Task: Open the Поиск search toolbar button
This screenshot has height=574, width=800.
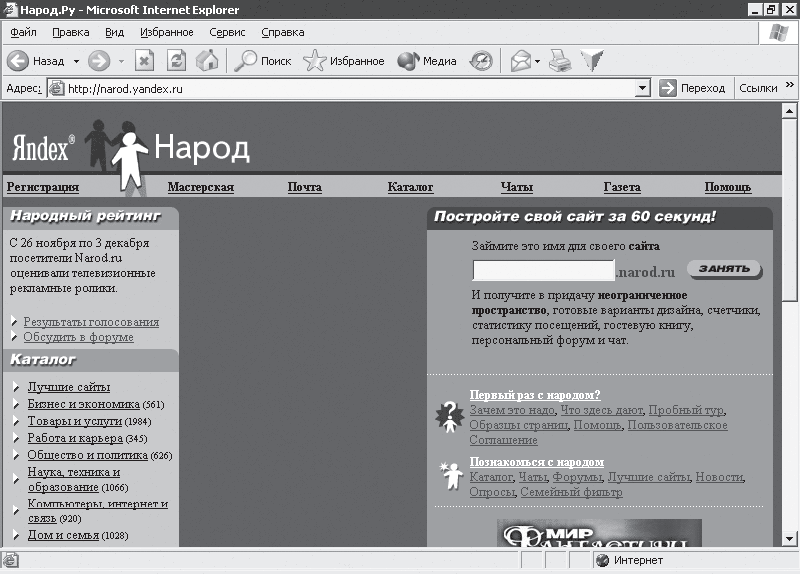Action: [x=262, y=61]
